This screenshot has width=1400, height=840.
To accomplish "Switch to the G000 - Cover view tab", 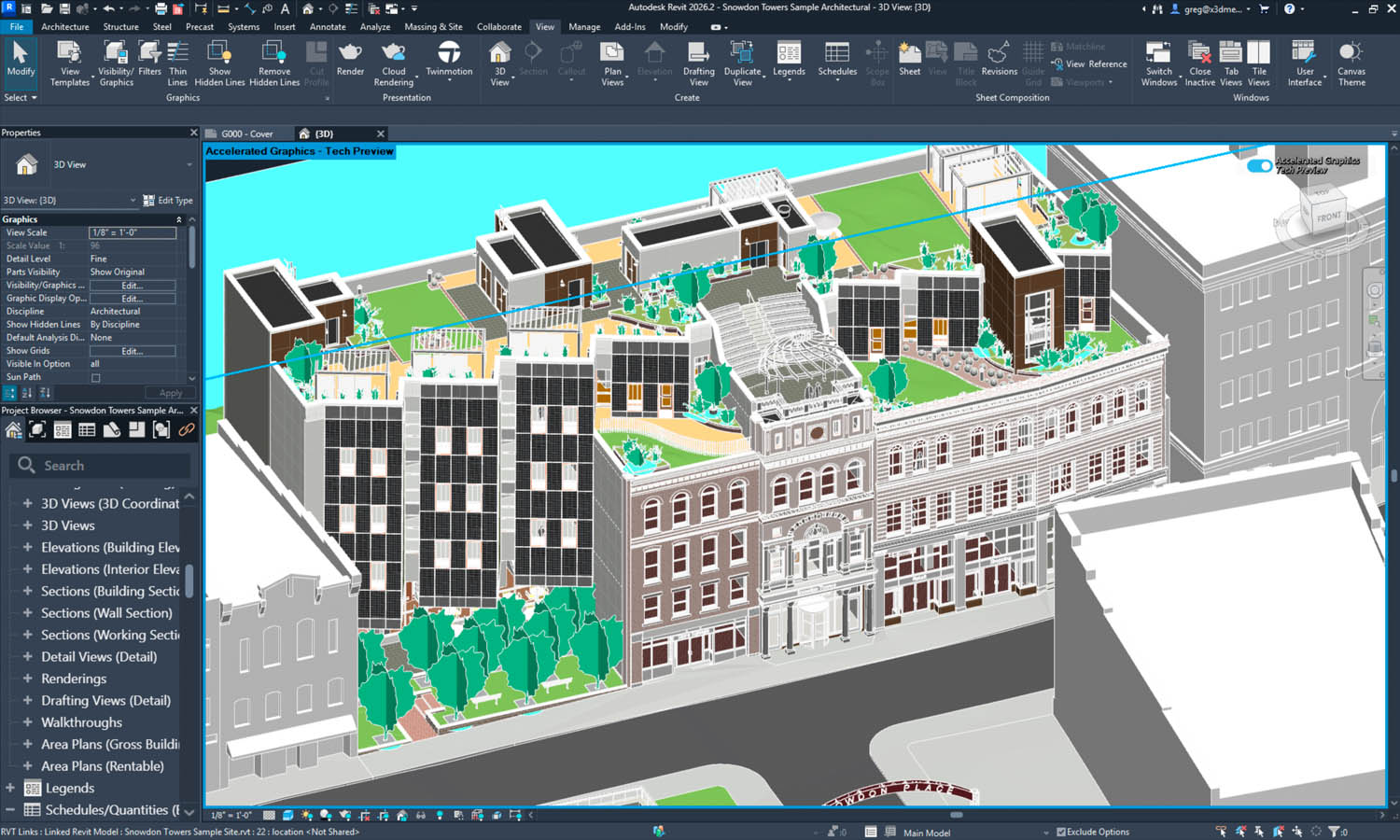I will 247,133.
